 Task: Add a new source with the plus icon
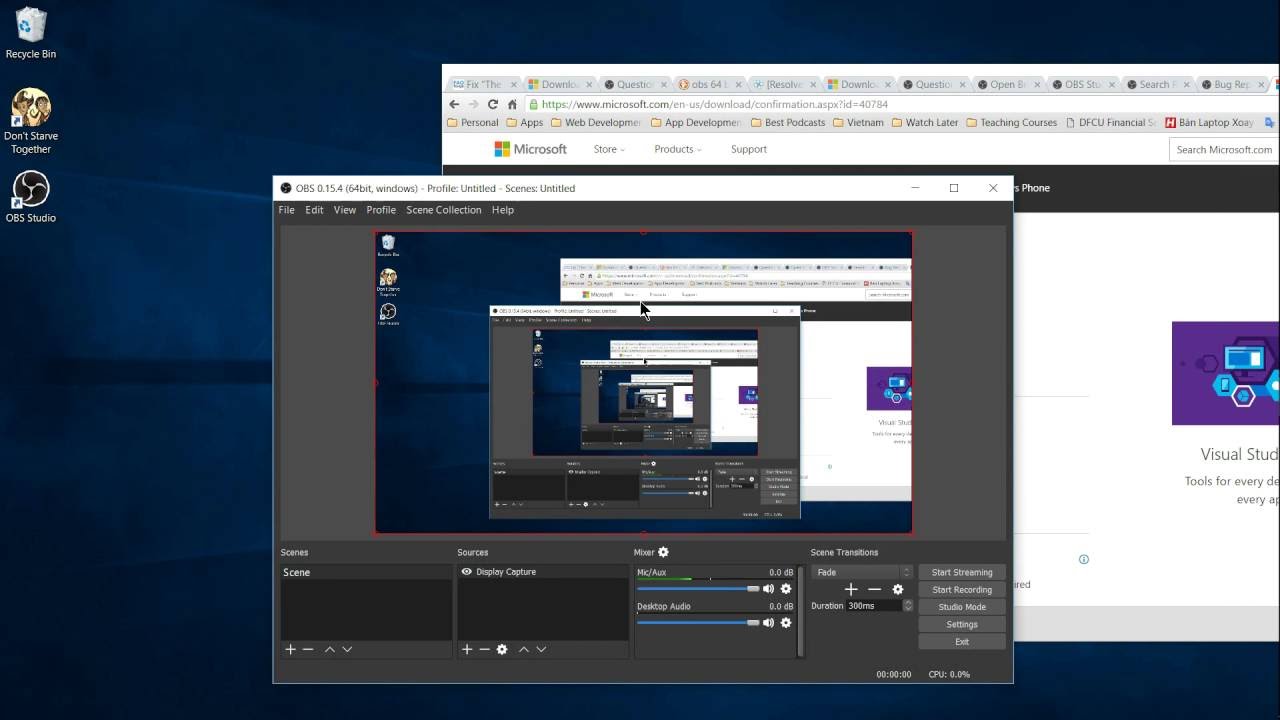[x=466, y=649]
